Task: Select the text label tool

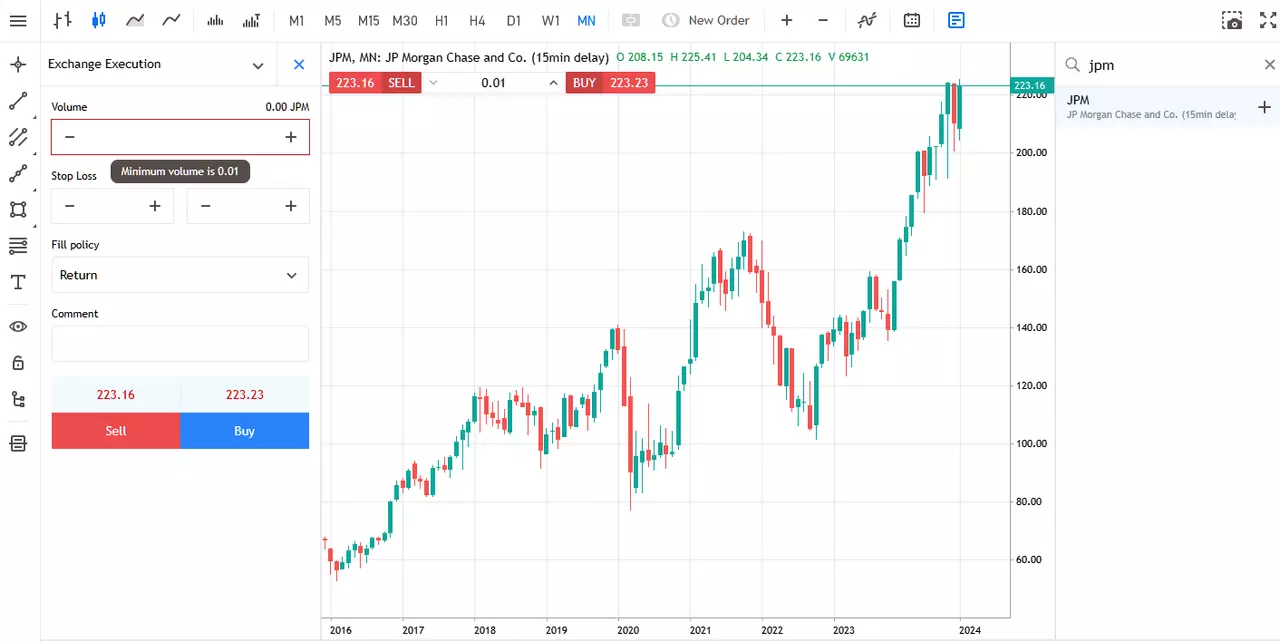Action: point(18,282)
